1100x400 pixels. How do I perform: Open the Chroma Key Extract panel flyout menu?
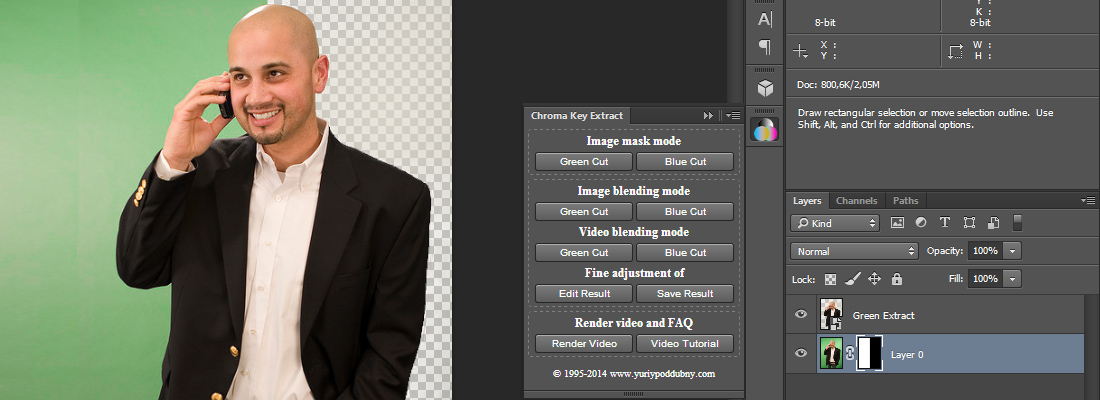(x=733, y=116)
